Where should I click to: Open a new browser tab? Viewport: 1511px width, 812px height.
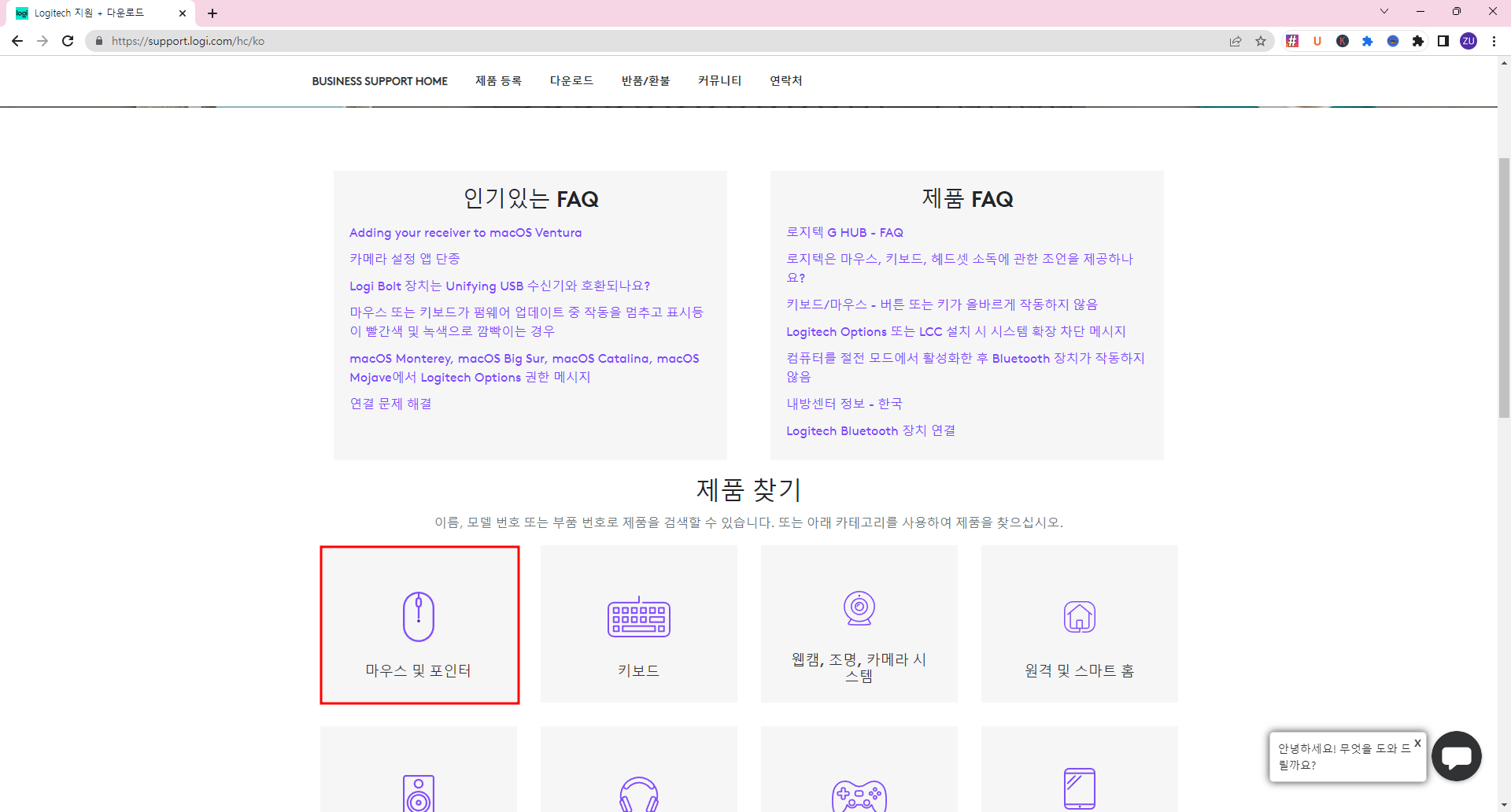(x=212, y=13)
